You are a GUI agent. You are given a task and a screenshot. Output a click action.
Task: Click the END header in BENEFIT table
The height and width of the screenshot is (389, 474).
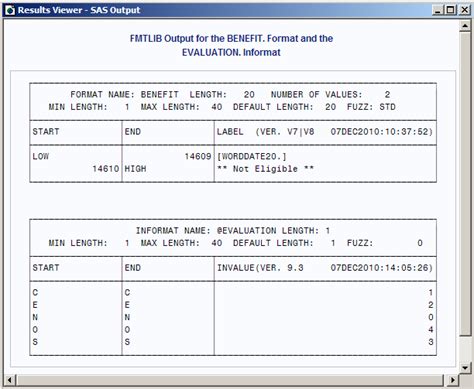click(x=133, y=132)
